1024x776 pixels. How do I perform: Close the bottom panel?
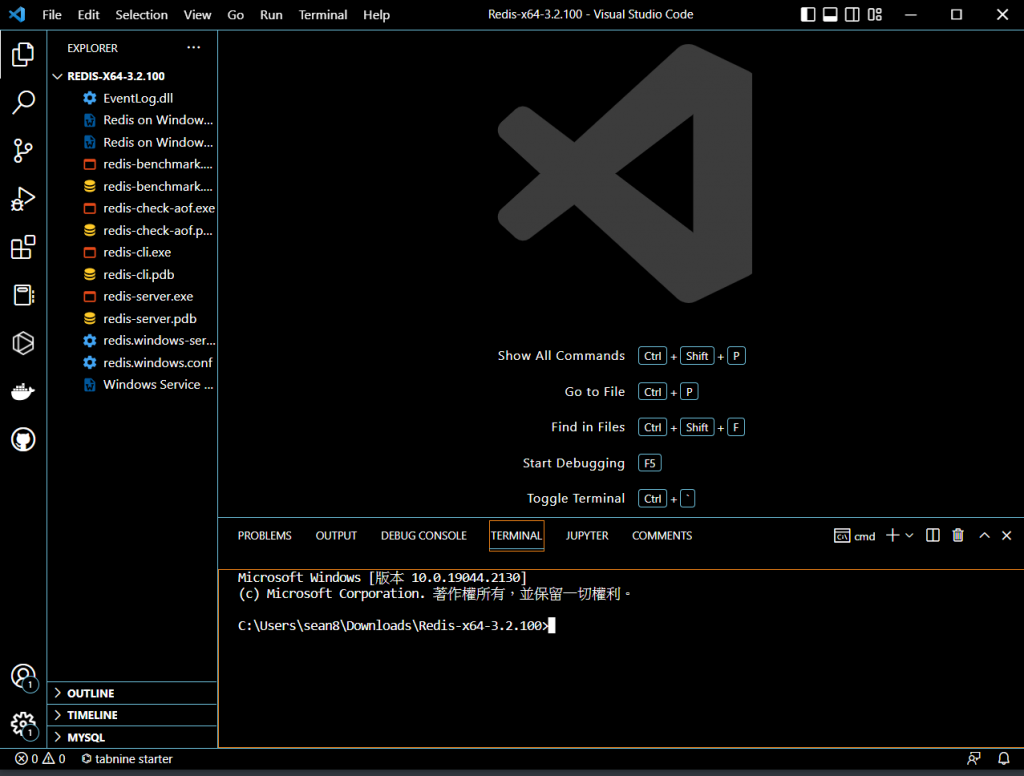1006,536
